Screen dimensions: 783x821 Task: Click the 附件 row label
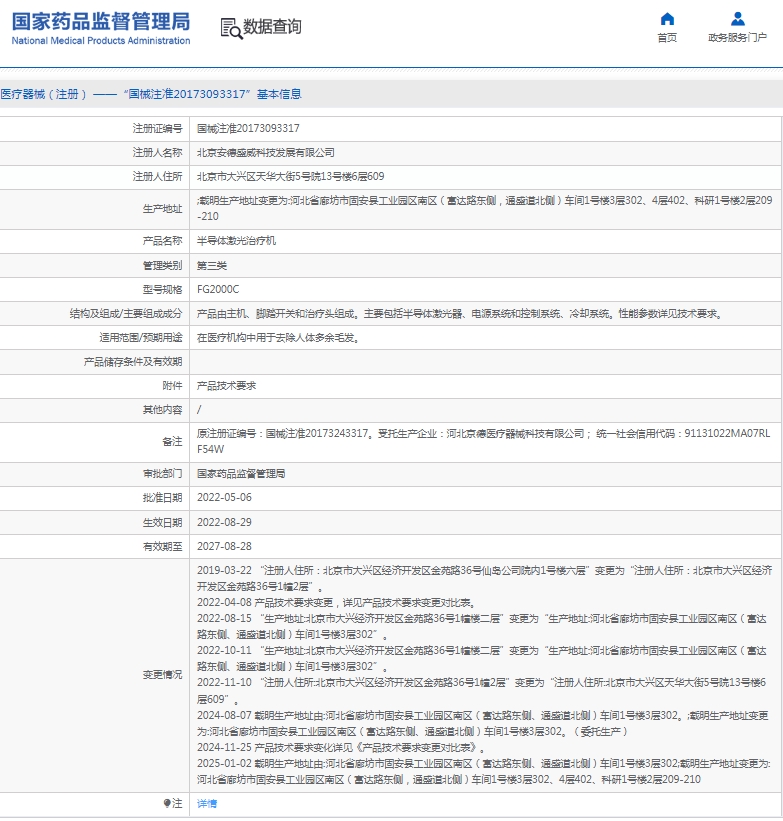click(172, 386)
